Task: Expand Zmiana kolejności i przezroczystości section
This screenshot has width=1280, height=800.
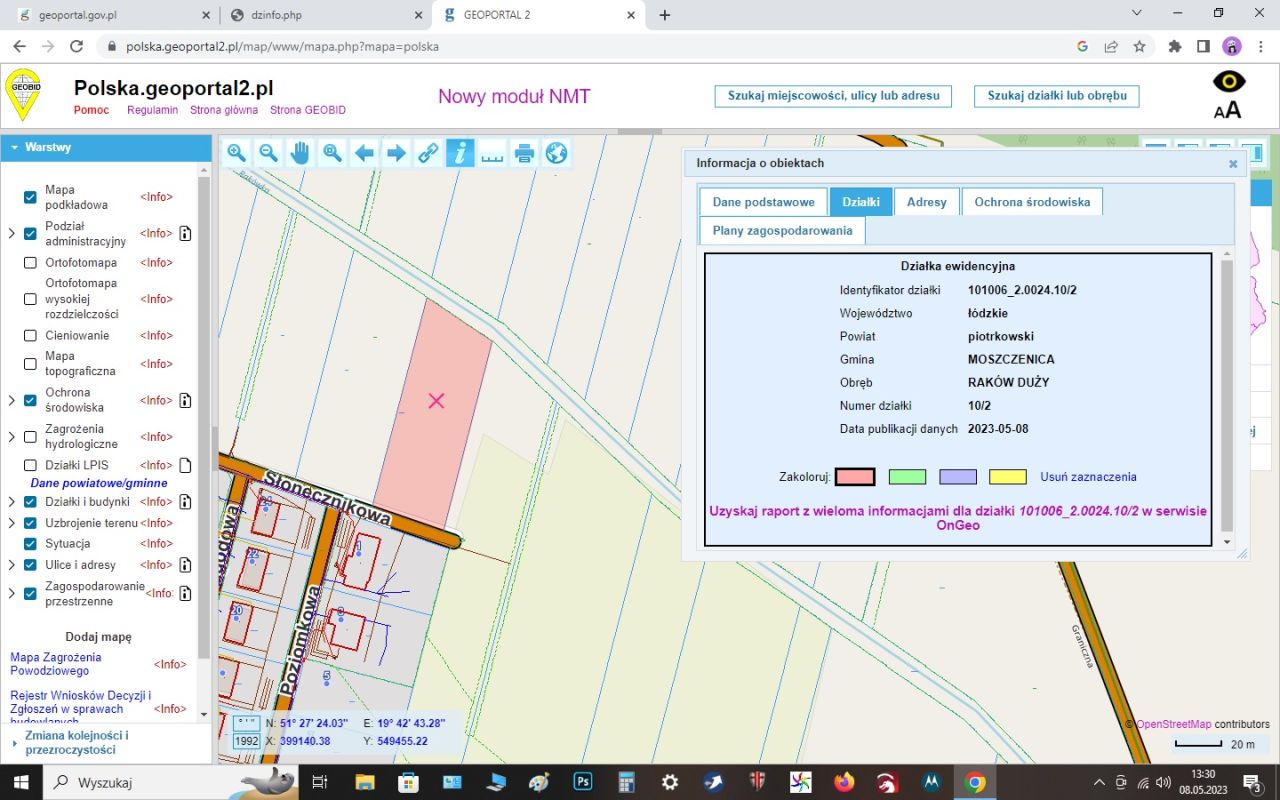Action: click(x=14, y=743)
